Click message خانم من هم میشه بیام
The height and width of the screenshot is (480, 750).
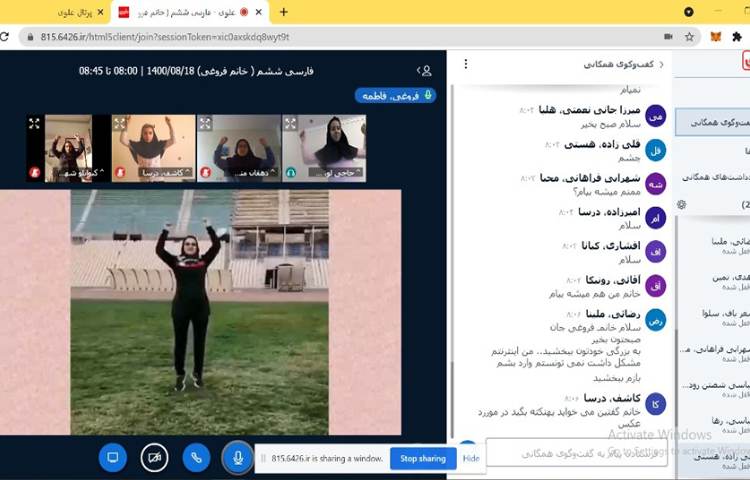[x=594, y=294]
